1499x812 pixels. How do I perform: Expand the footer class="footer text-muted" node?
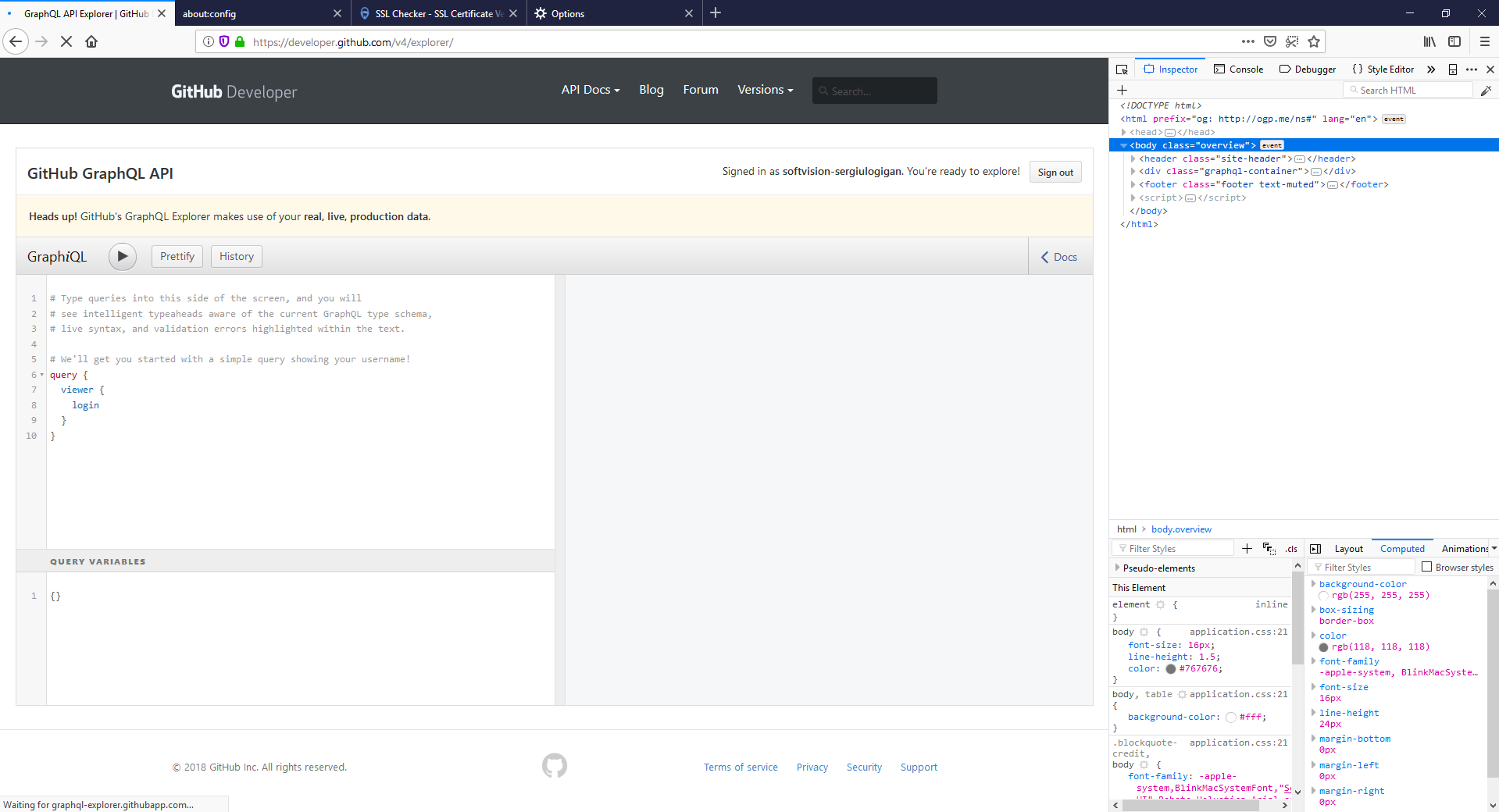coord(1133,184)
